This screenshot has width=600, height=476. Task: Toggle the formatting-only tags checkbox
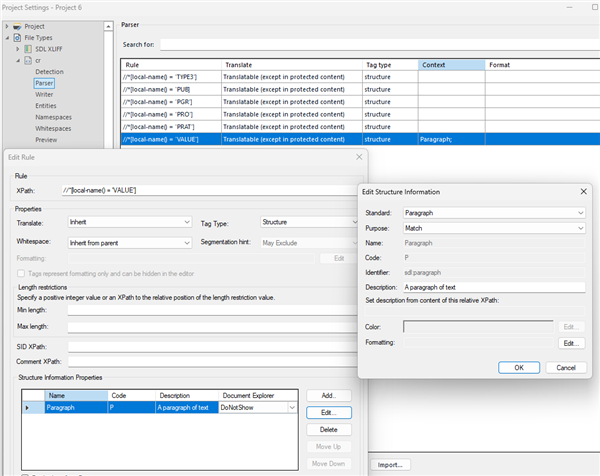21,274
